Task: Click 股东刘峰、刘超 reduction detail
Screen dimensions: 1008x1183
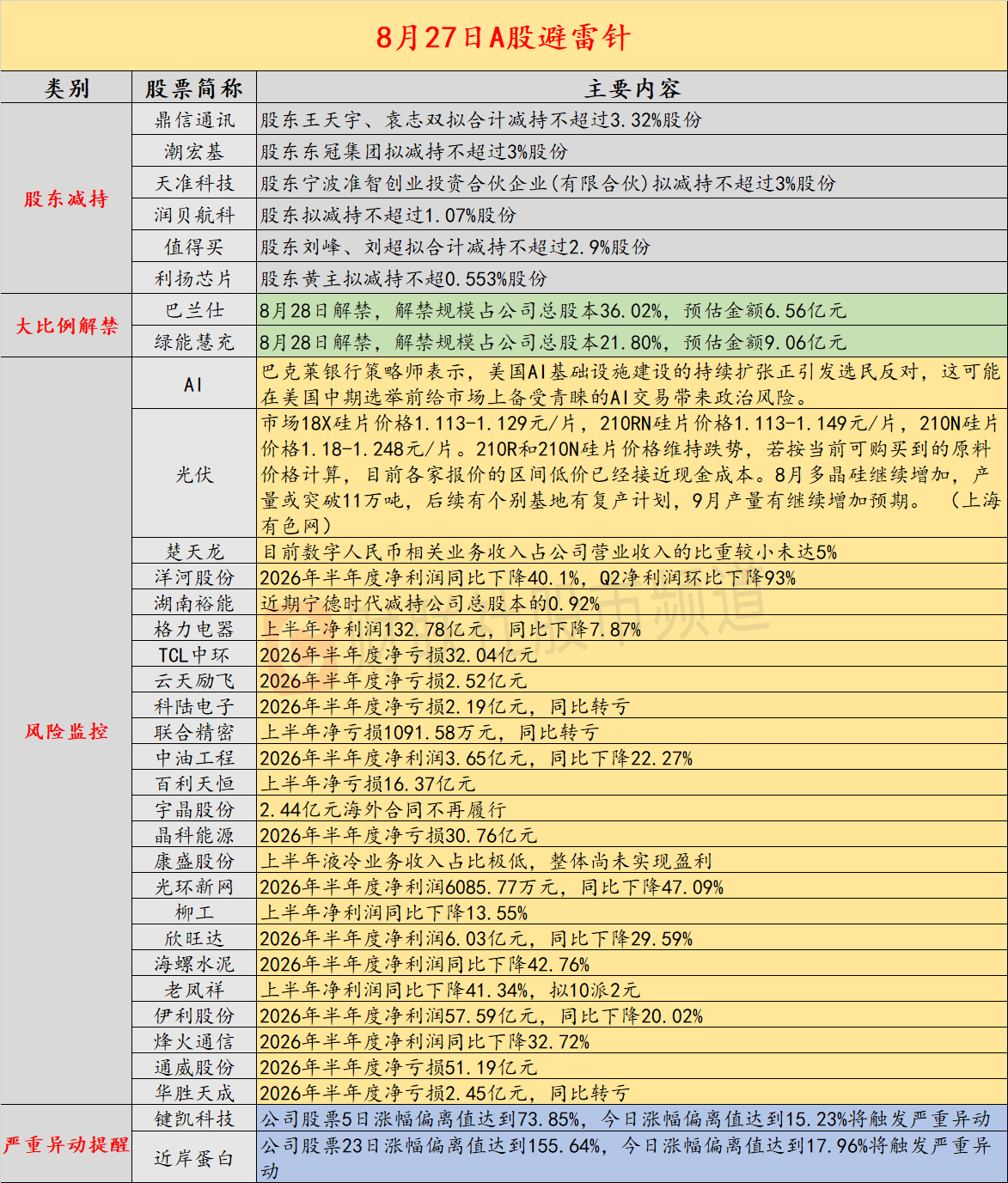Action: pos(455,247)
